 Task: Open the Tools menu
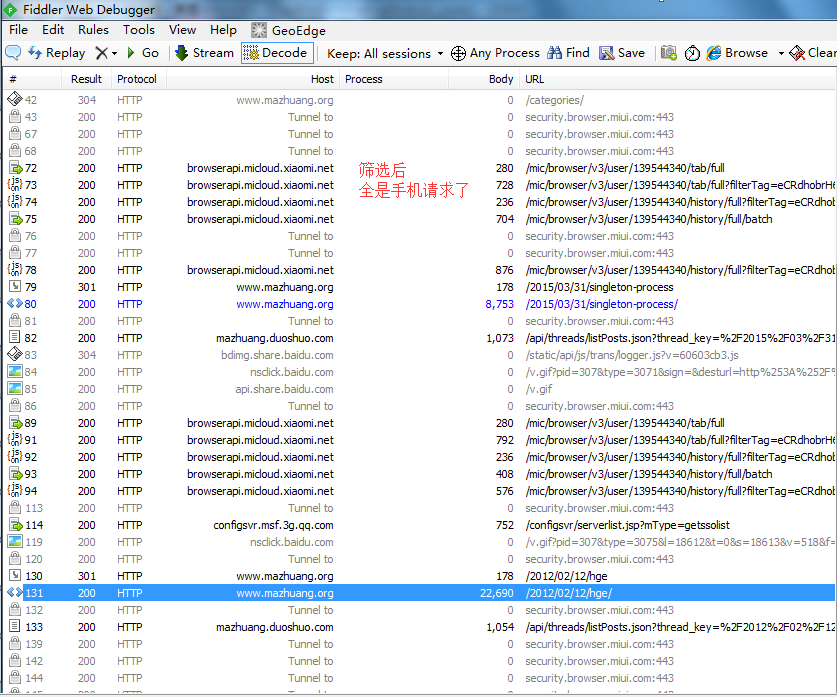[139, 30]
